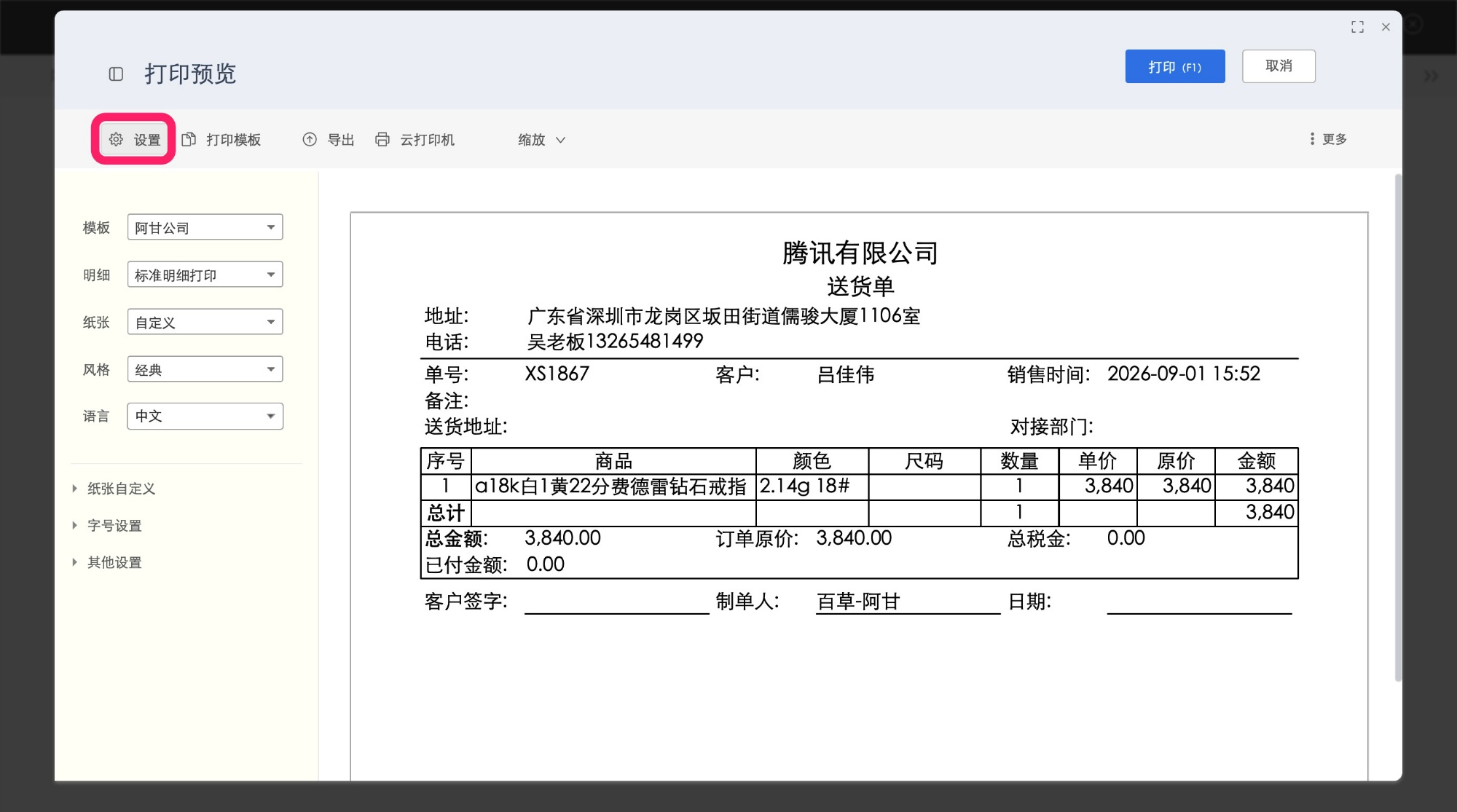Click the order number XS1867
This screenshot has height=812, width=1457.
557,374
